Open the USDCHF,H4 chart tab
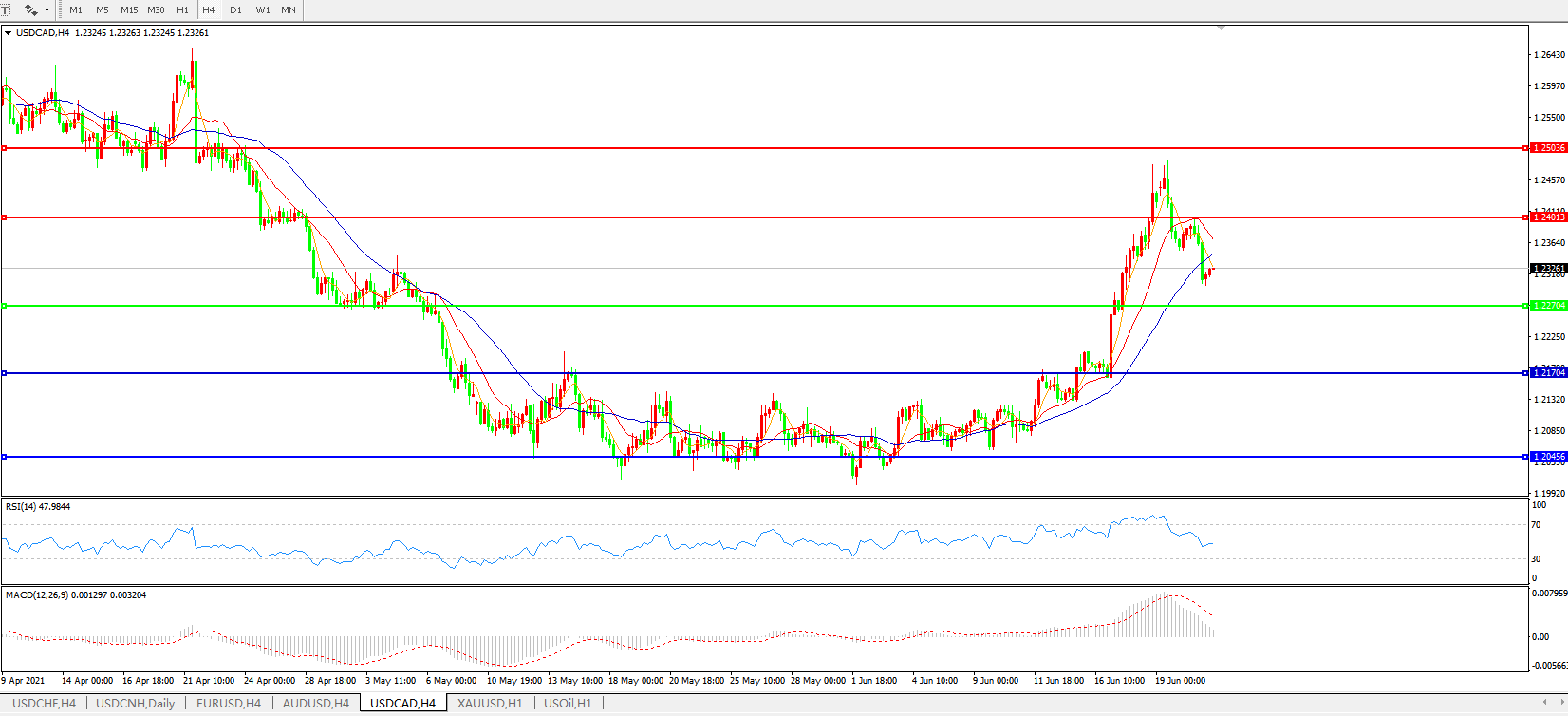This screenshot has height=716, width=1568. point(44,704)
